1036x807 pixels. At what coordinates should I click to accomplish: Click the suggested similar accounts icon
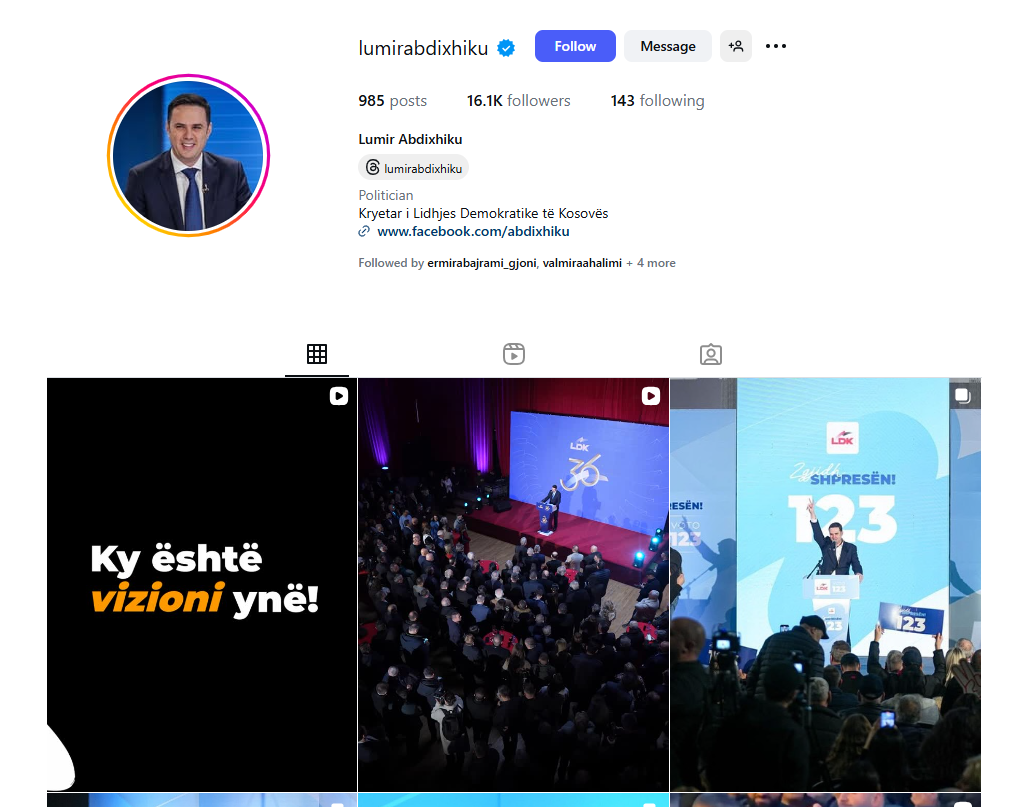[x=736, y=46]
